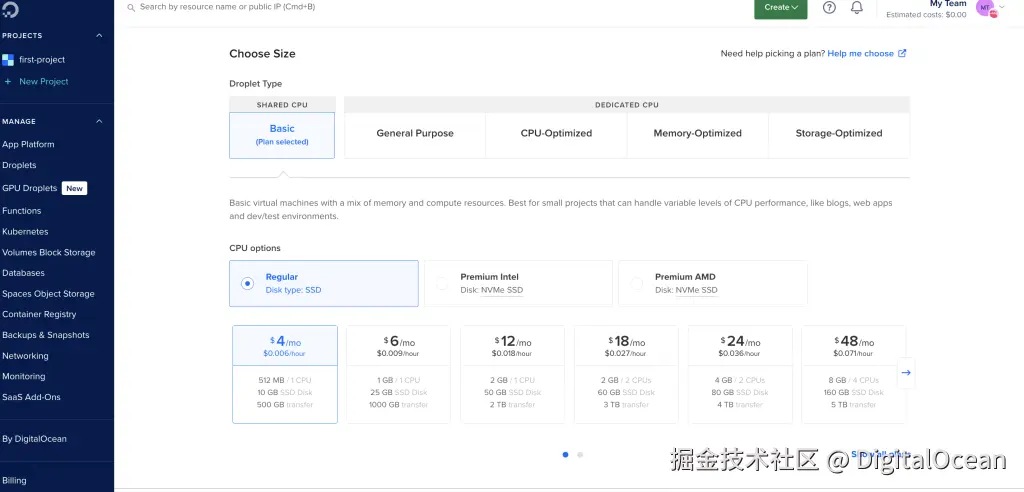Click the user avatar icon

coord(985,8)
